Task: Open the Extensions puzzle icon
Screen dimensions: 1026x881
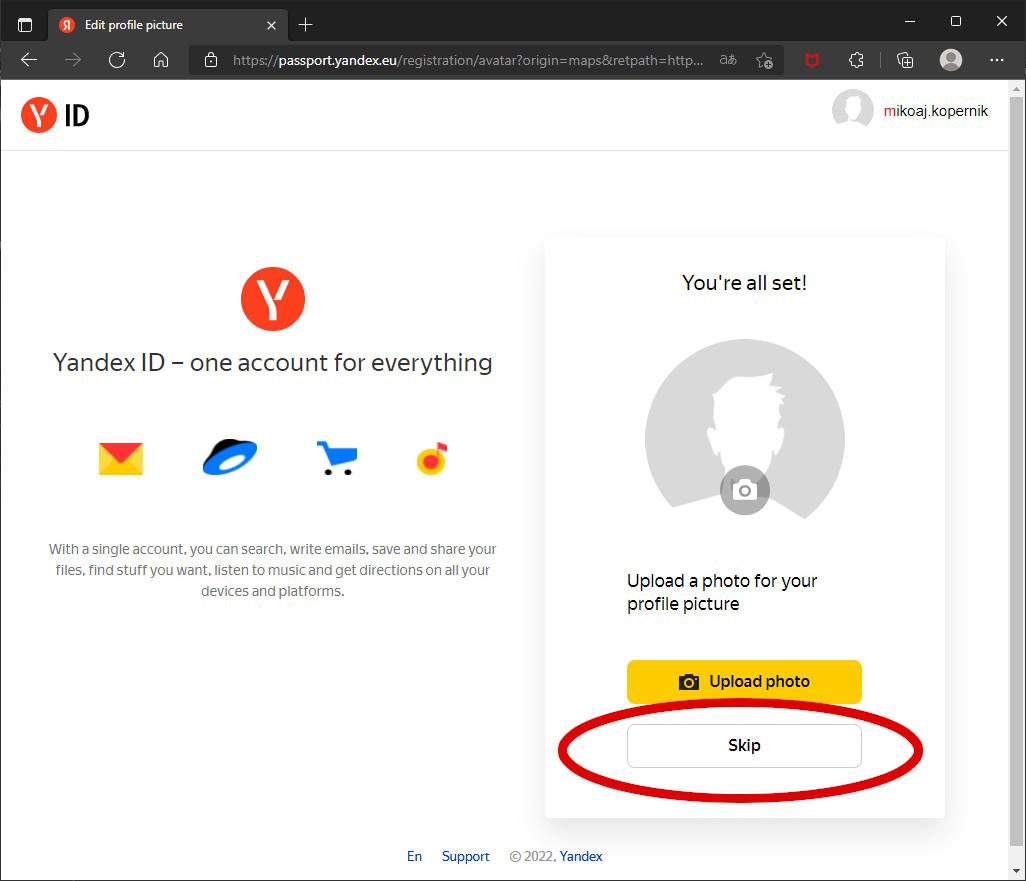Action: coord(856,60)
